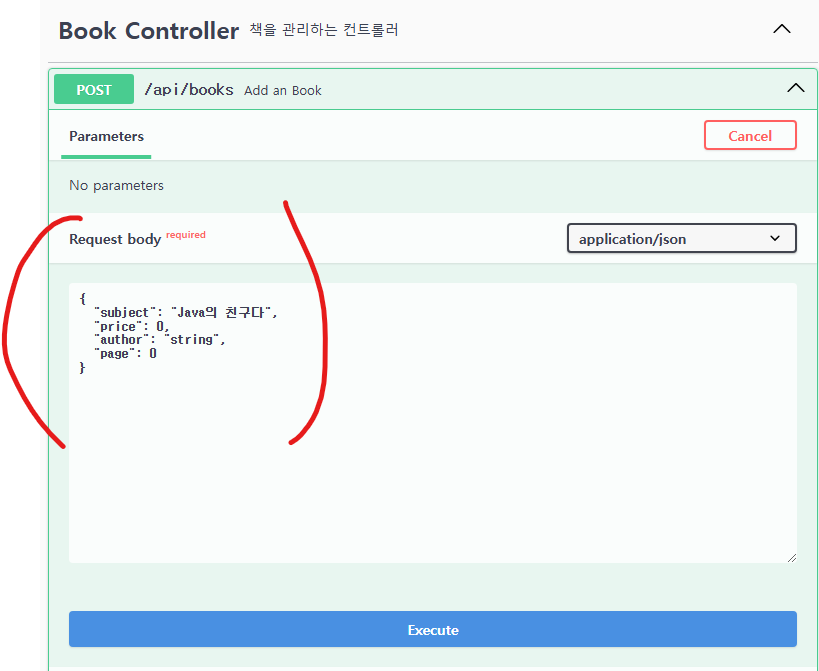Click the red "required" label
This screenshot has height=671, width=819.
(185, 234)
